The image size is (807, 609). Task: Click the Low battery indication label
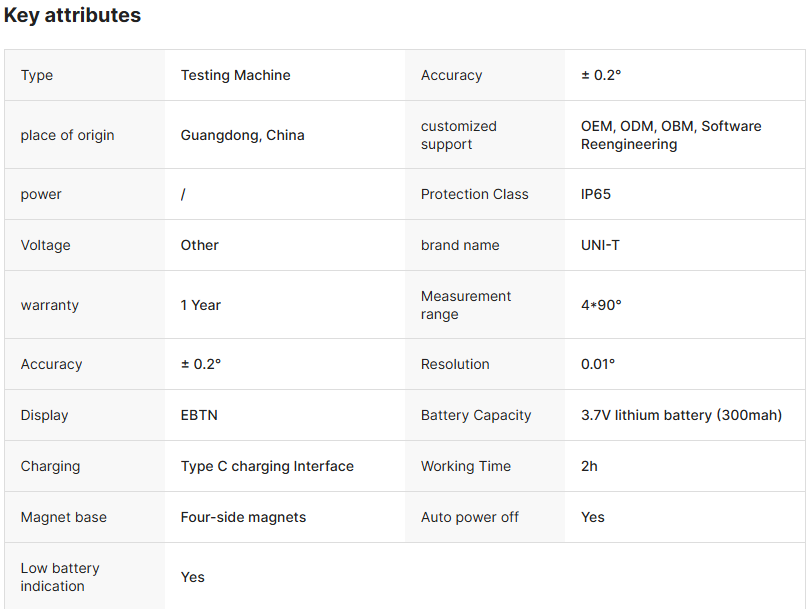[60, 577]
